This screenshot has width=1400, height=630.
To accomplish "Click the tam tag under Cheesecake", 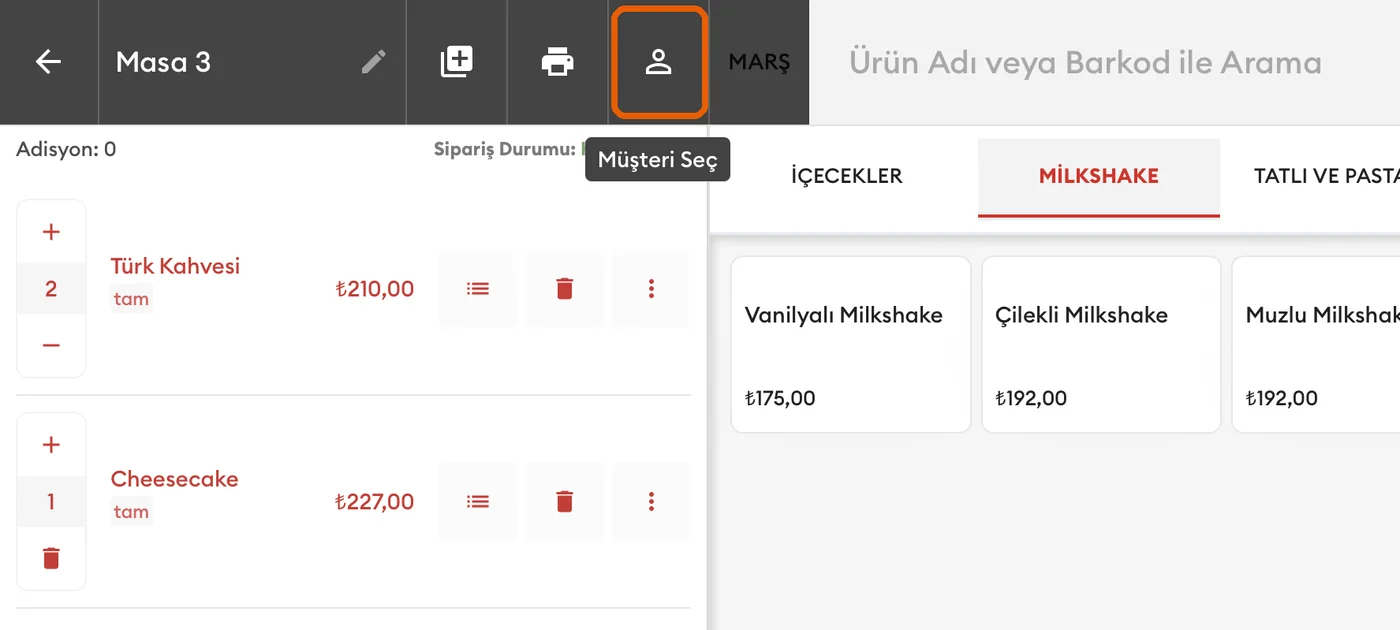I will (131, 511).
